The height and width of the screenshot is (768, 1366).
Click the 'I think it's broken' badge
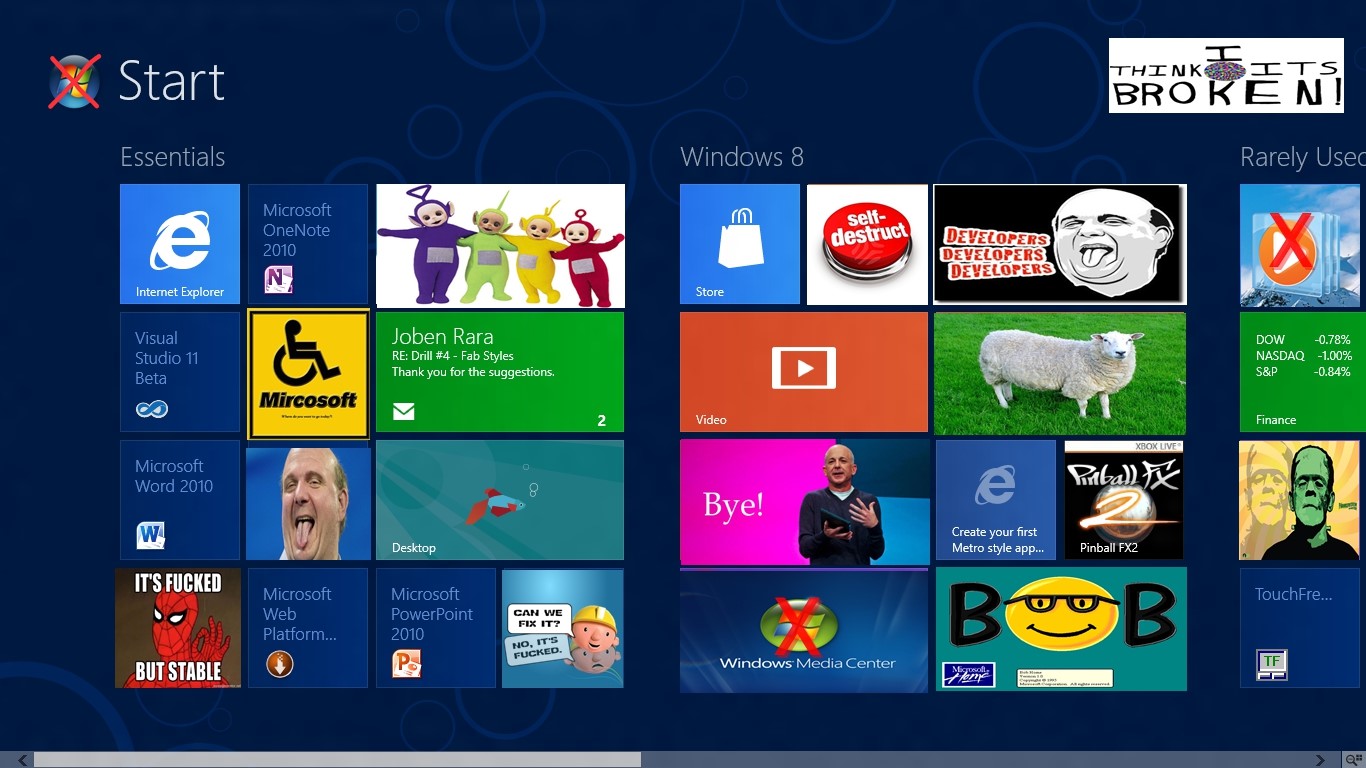[1226, 76]
